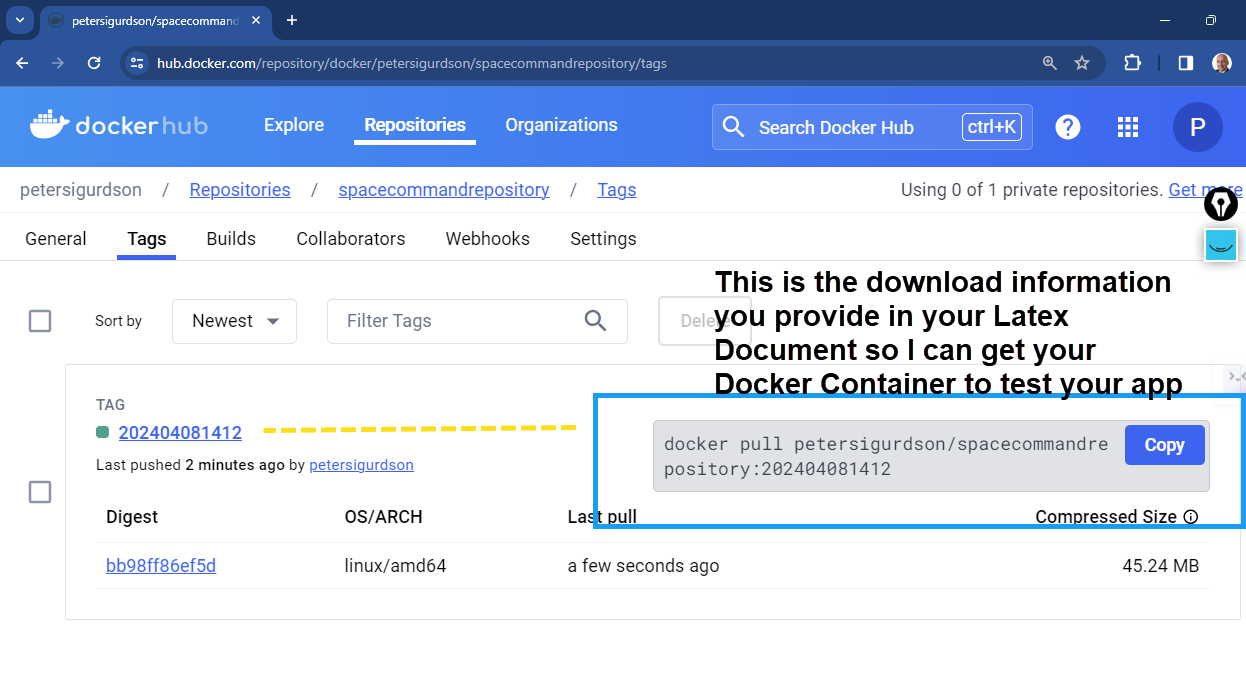Open petersigurdson profile link under the tag
The image size is (1246, 684).
[361, 465]
